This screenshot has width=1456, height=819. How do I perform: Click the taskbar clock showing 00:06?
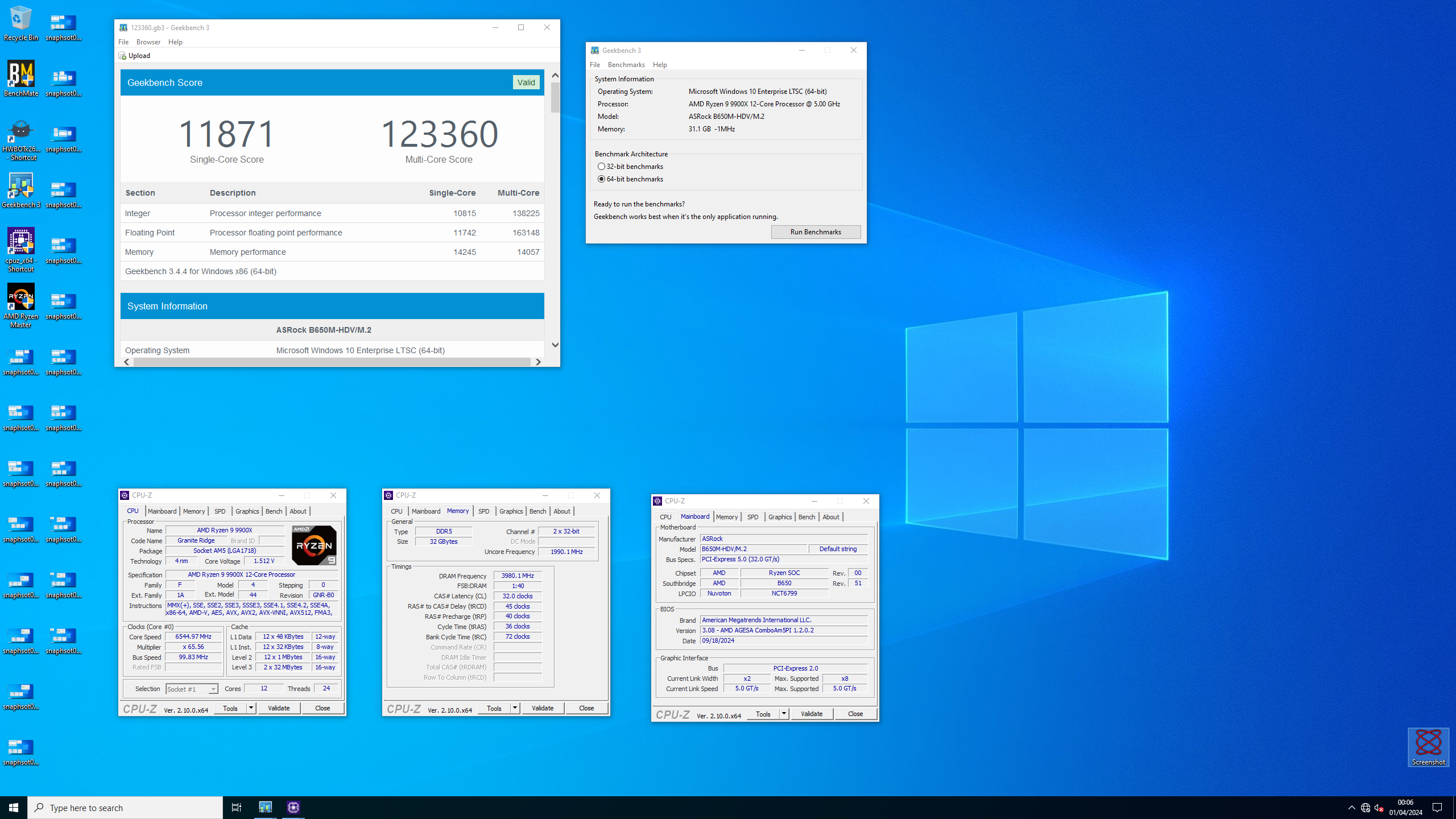1406,808
